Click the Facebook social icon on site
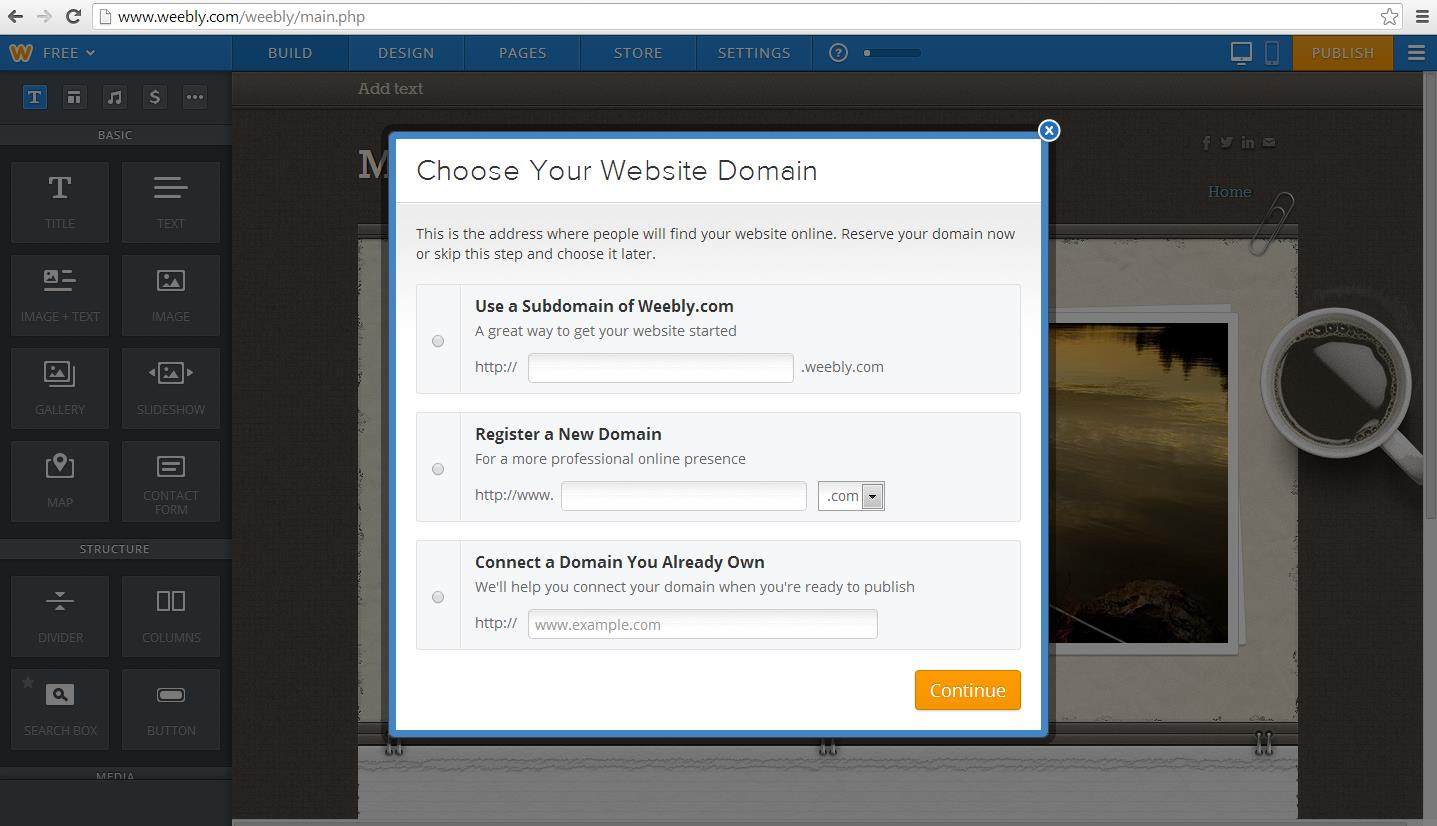Viewport: 1437px width, 826px height. coord(1207,143)
